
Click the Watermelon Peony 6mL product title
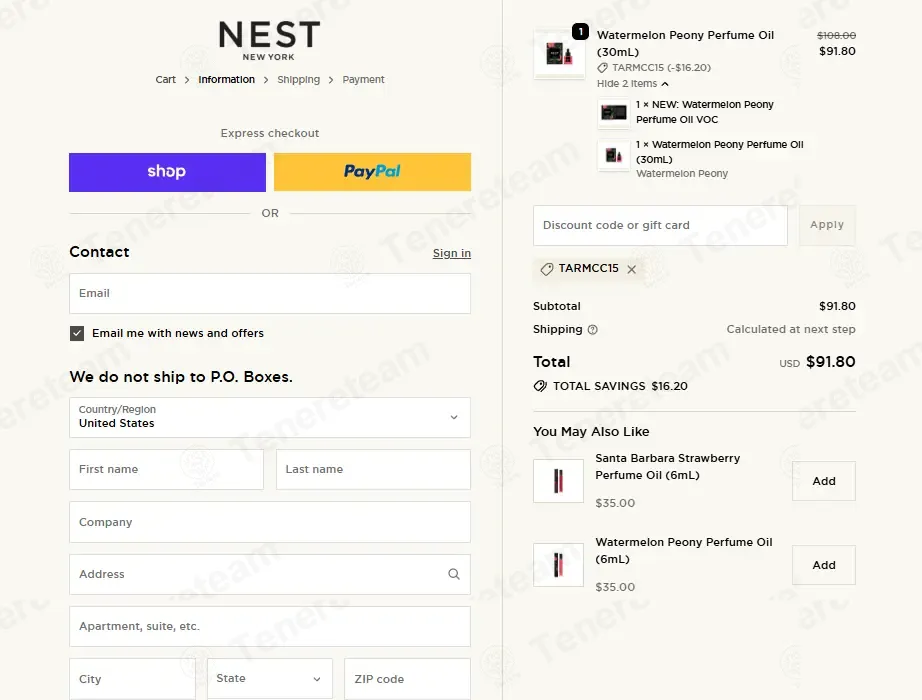pyautogui.click(x=684, y=551)
